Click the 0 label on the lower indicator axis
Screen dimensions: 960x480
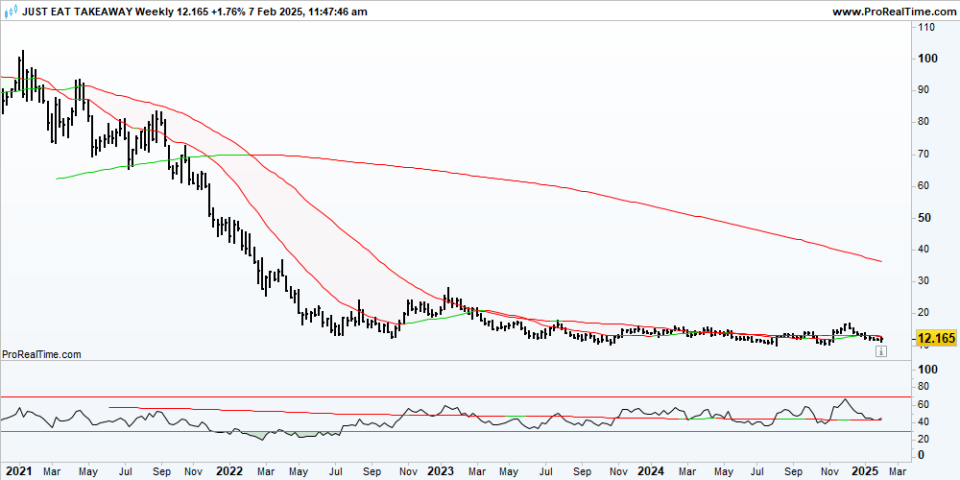(920, 456)
